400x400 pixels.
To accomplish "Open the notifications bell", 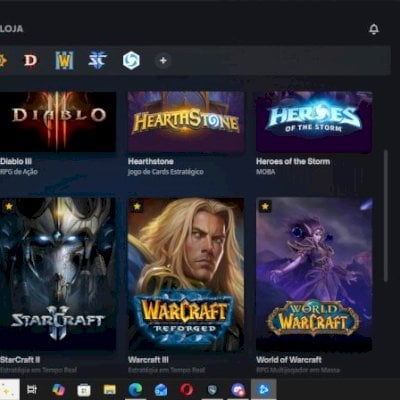I will coord(374,29).
